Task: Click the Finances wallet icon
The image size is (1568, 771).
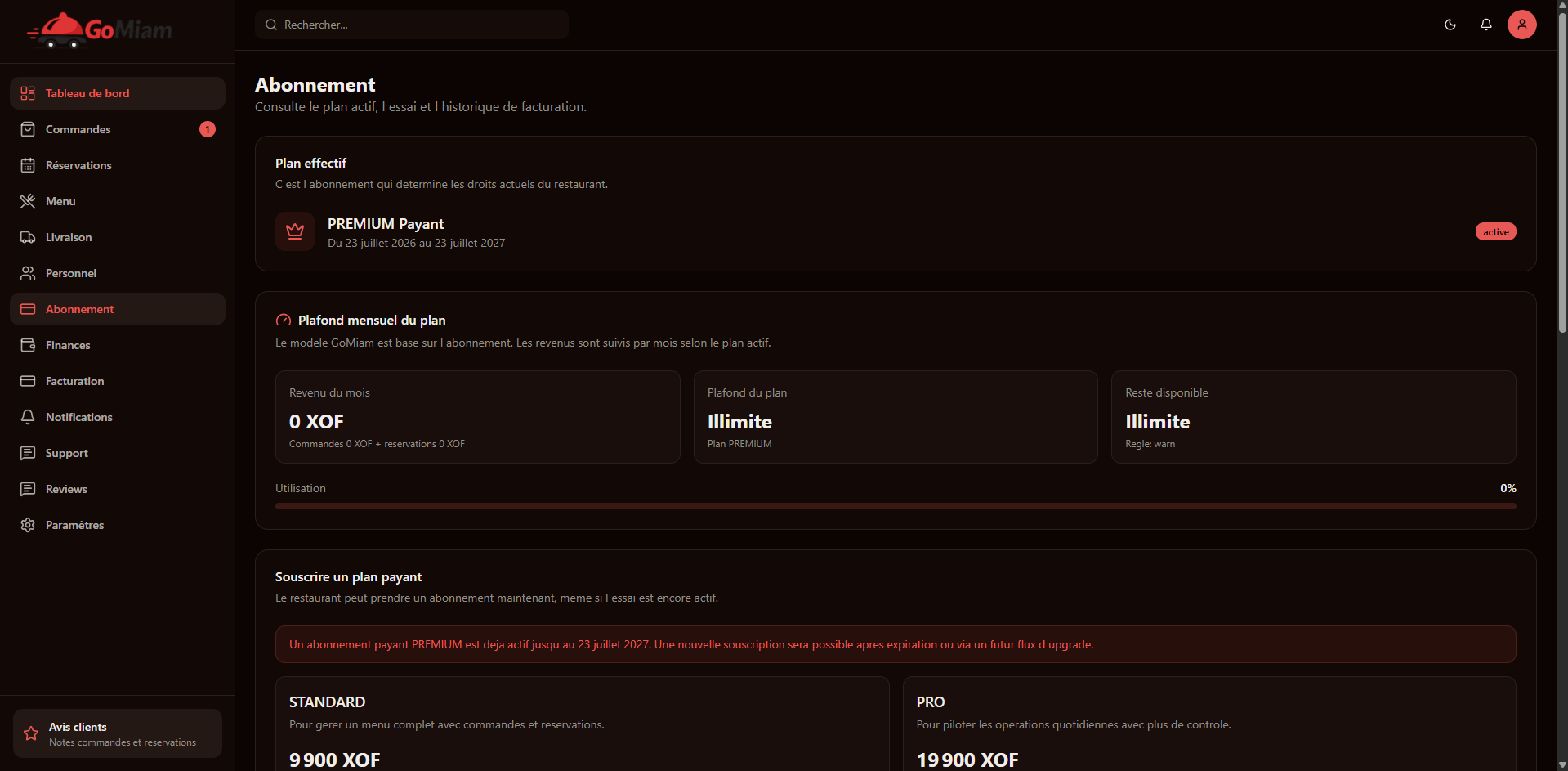Action: (28, 345)
